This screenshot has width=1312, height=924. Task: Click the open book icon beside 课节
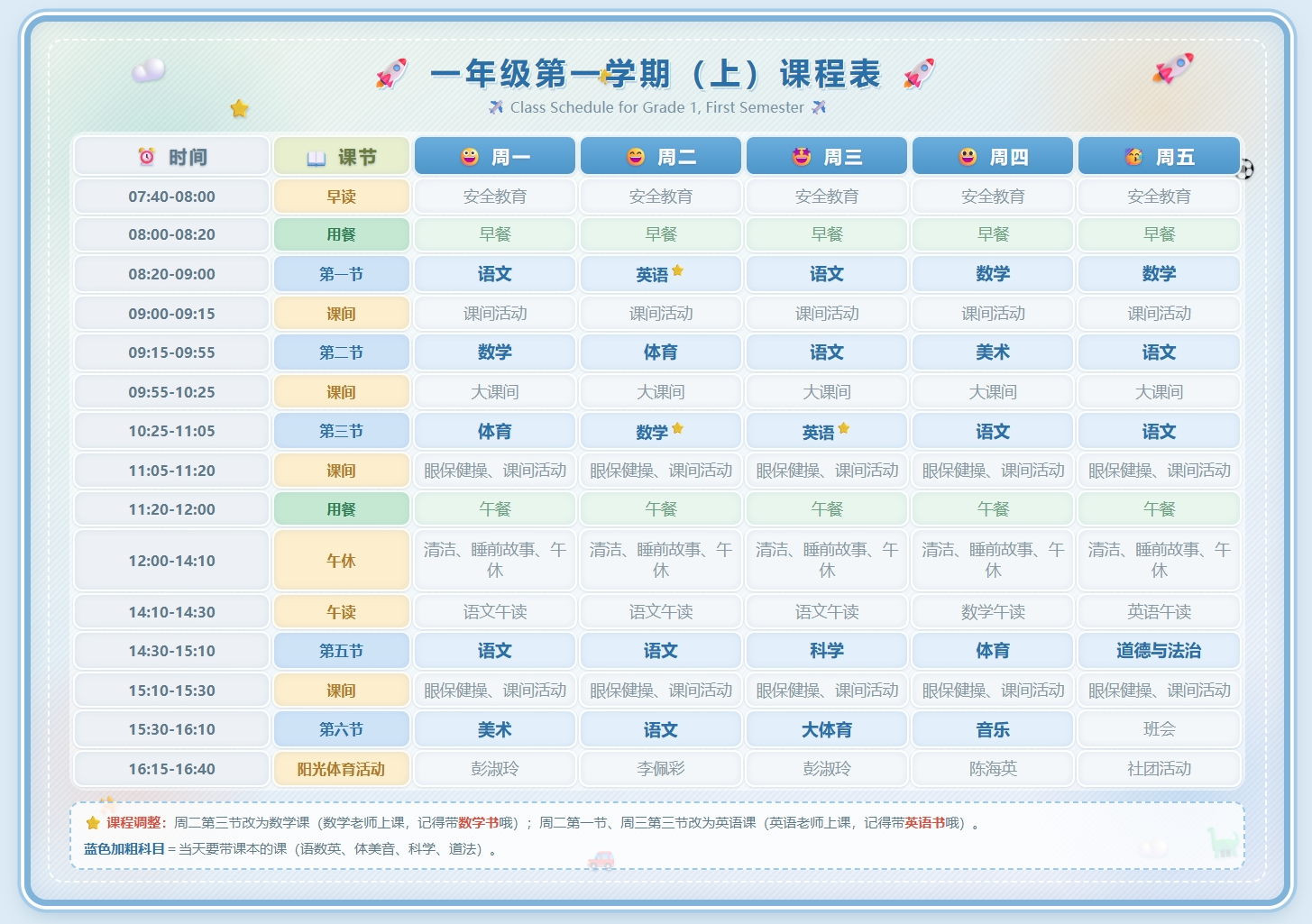[x=316, y=158]
